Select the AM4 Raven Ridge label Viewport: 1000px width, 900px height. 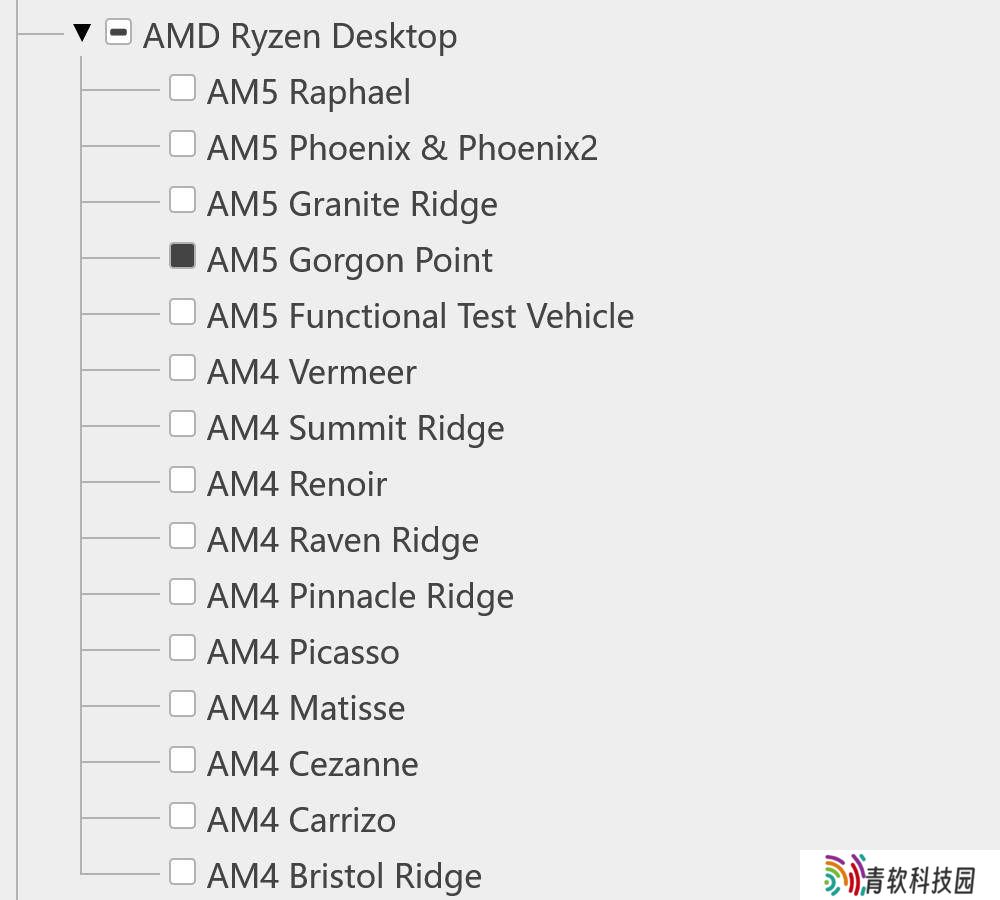click(x=343, y=541)
